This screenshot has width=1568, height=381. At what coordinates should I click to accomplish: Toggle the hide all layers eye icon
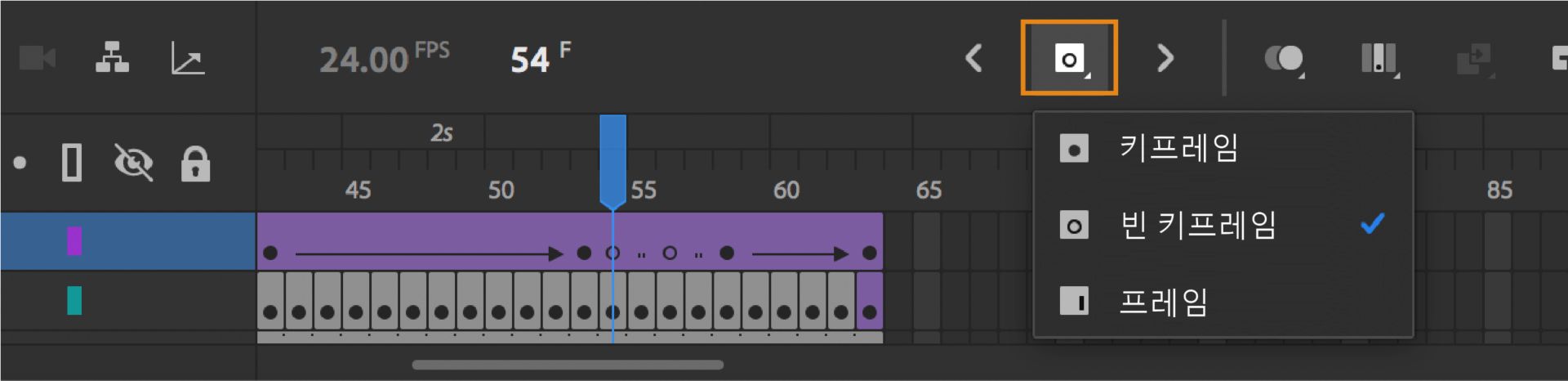point(134,163)
